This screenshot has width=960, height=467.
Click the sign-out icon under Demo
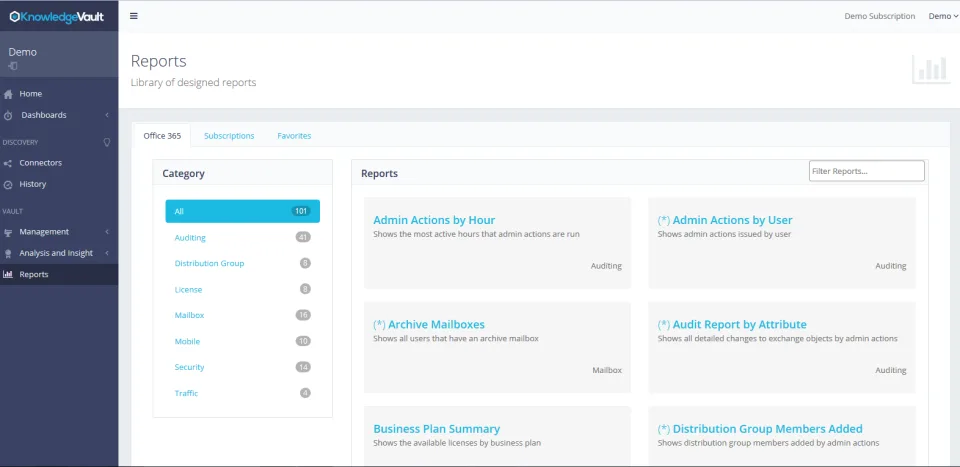click(x=13, y=65)
